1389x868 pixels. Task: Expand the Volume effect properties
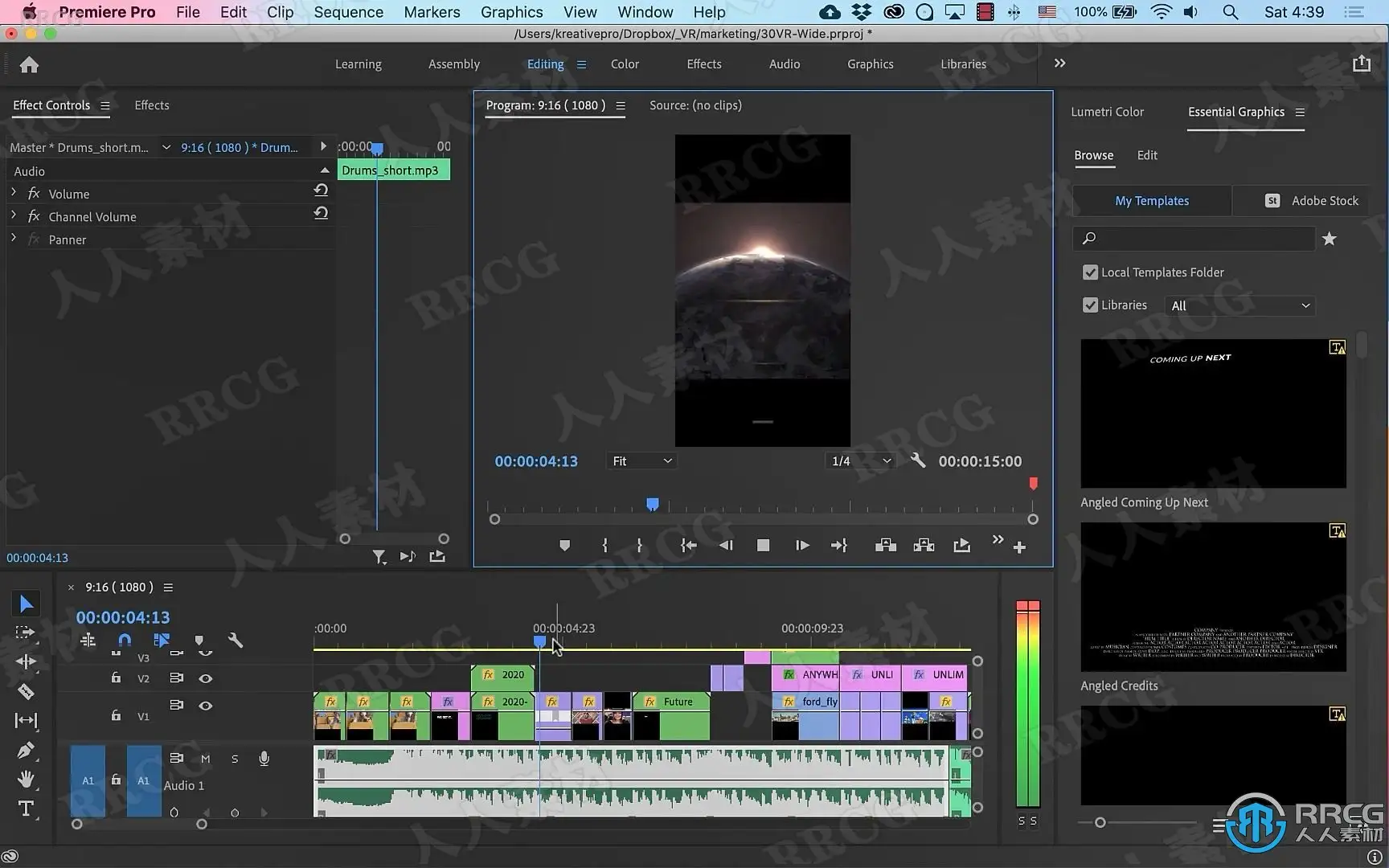14,194
